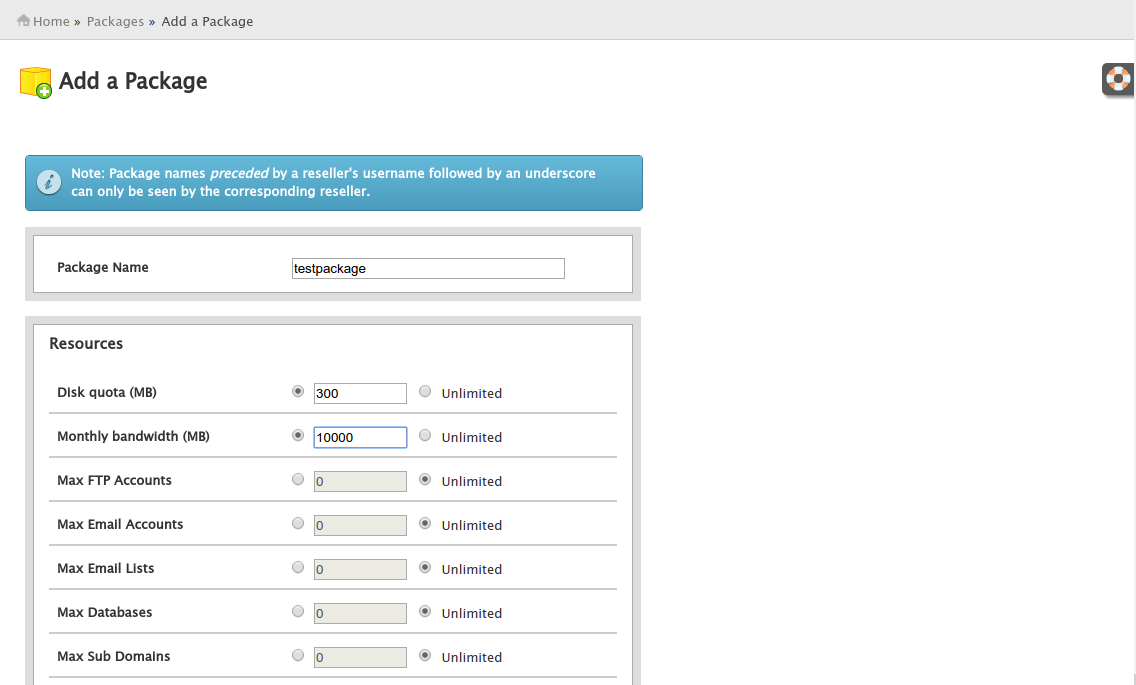Open the Packages breadcrumb link
1136x685 pixels.
(x=115, y=21)
